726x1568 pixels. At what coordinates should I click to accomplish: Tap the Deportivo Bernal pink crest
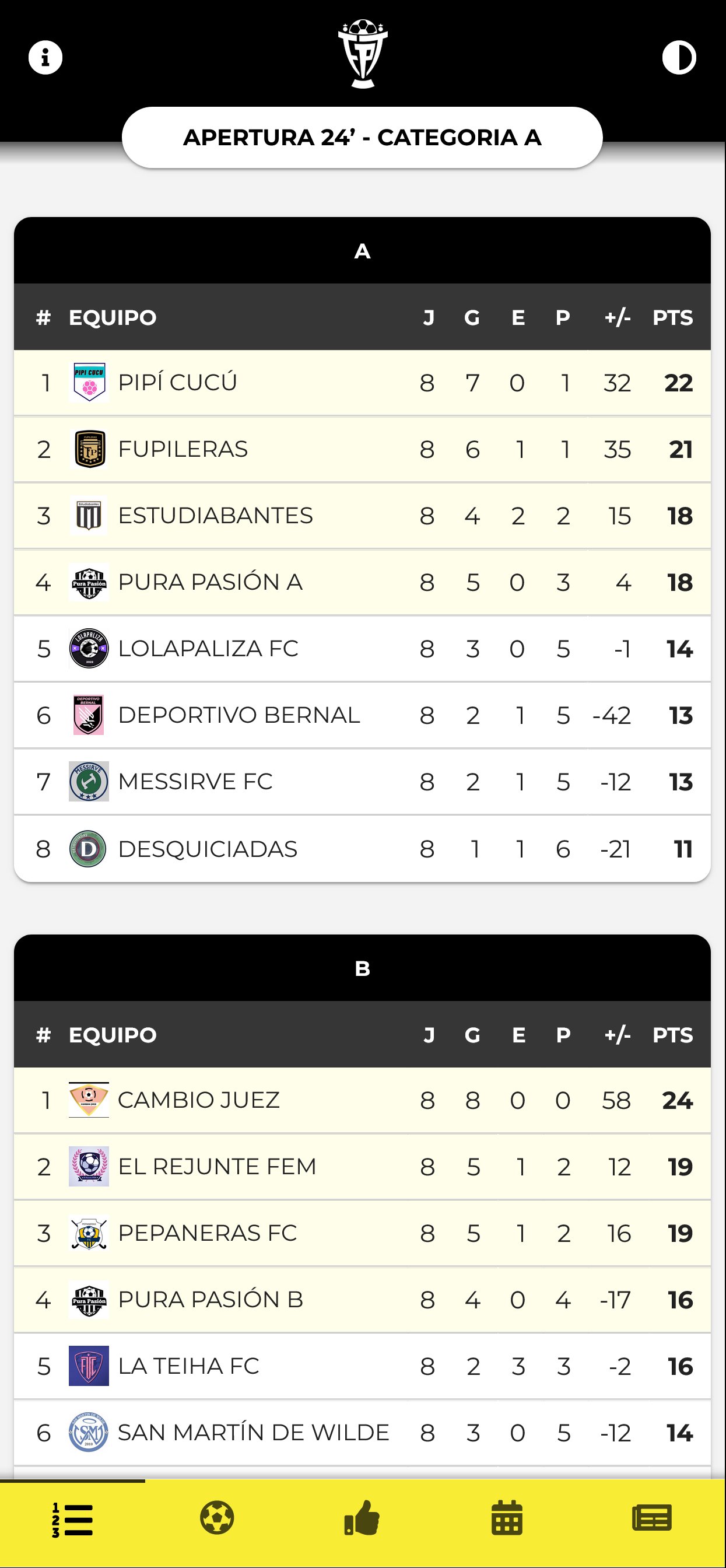[89, 715]
